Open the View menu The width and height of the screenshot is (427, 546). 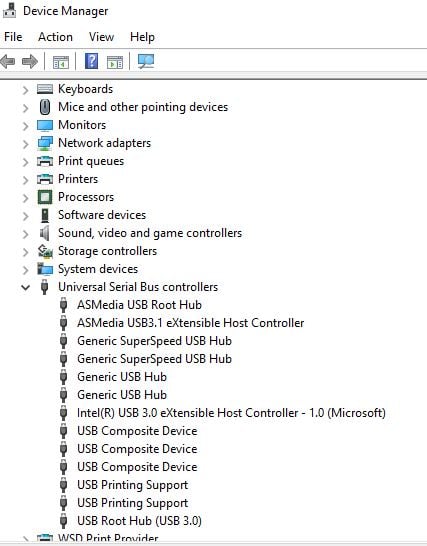[x=101, y=37]
